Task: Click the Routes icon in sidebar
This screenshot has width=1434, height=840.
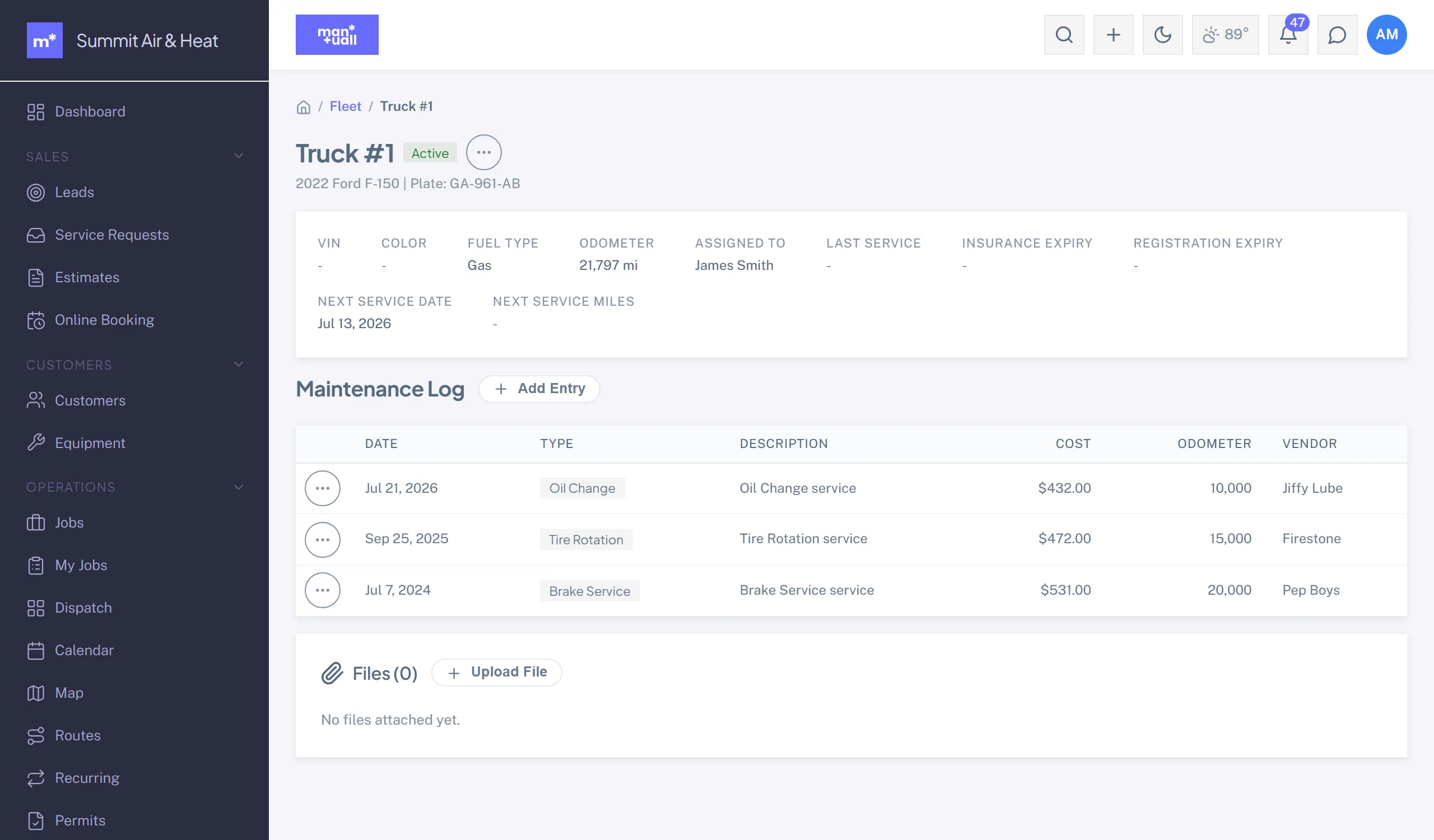Action: click(36, 735)
